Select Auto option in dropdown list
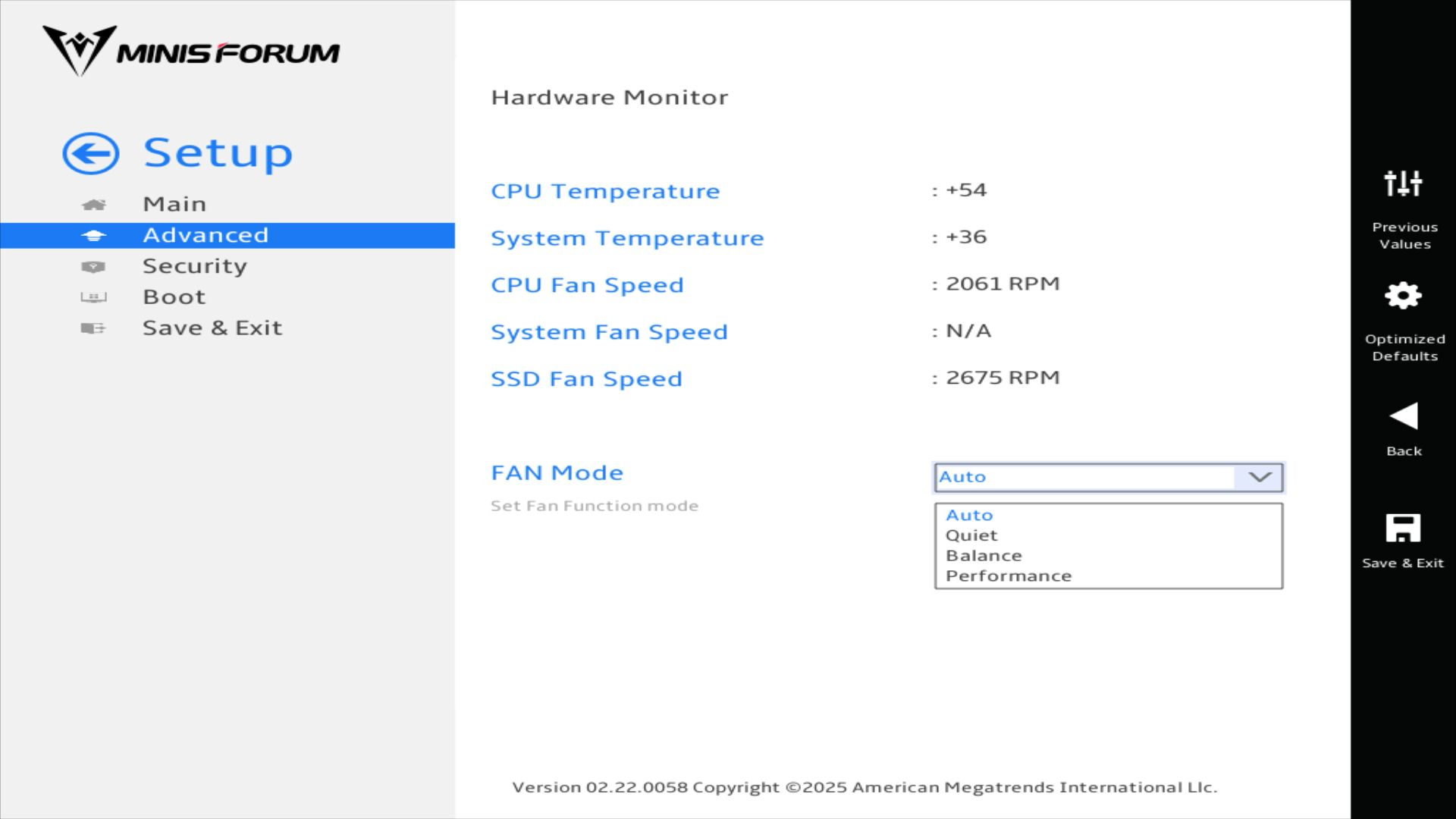 (968, 515)
